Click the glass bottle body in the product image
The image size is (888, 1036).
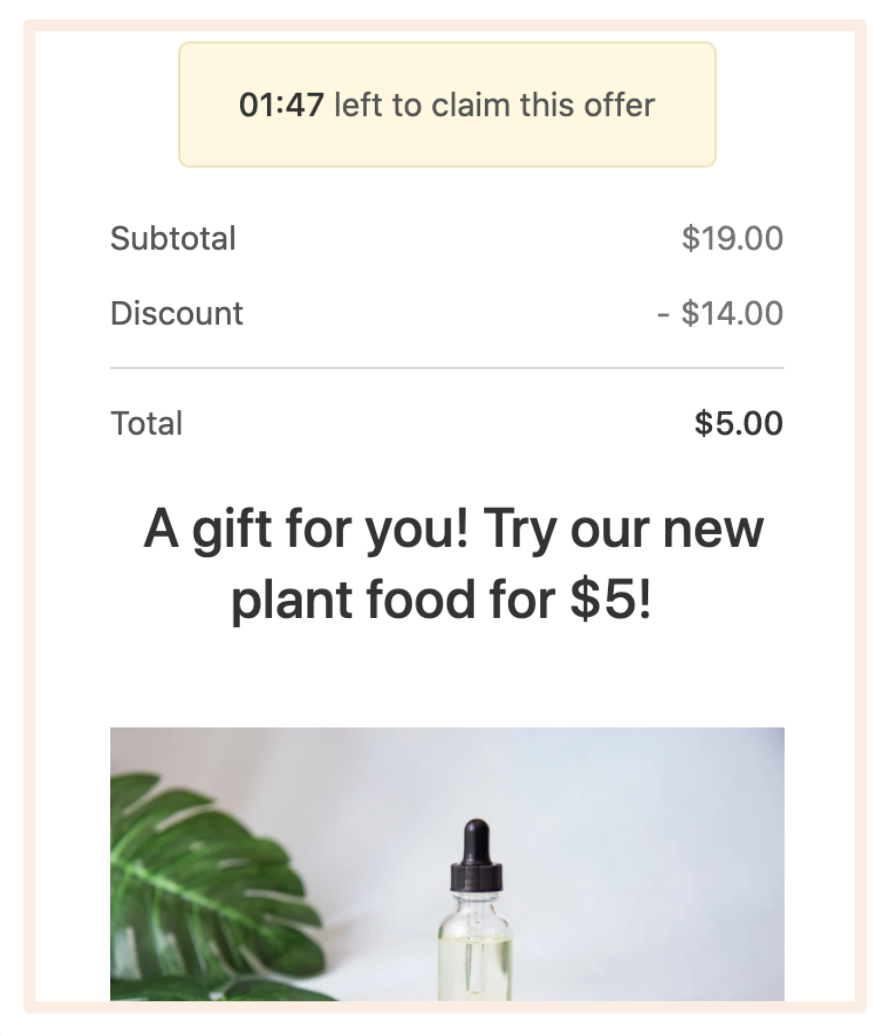click(474, 946)
